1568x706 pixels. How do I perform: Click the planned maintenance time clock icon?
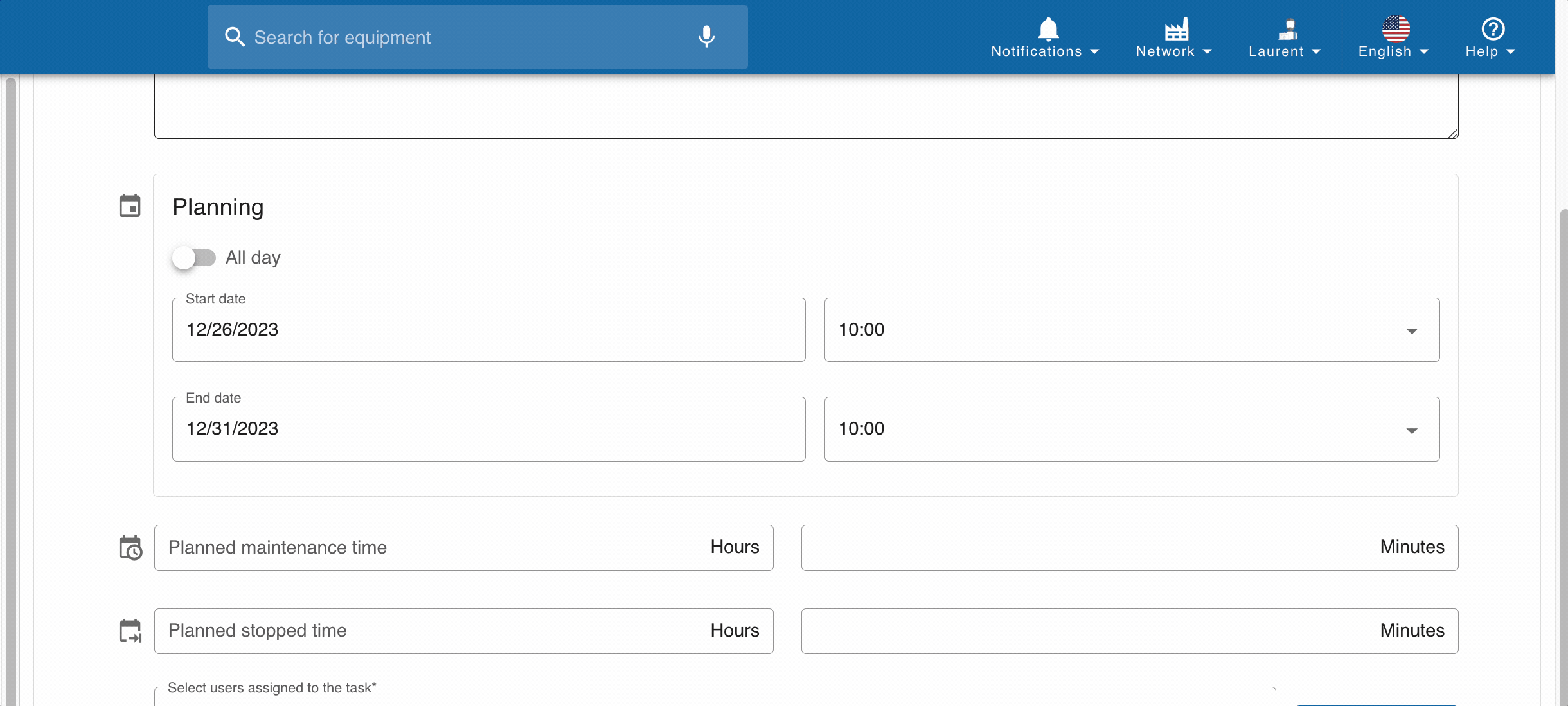point(130,548)
